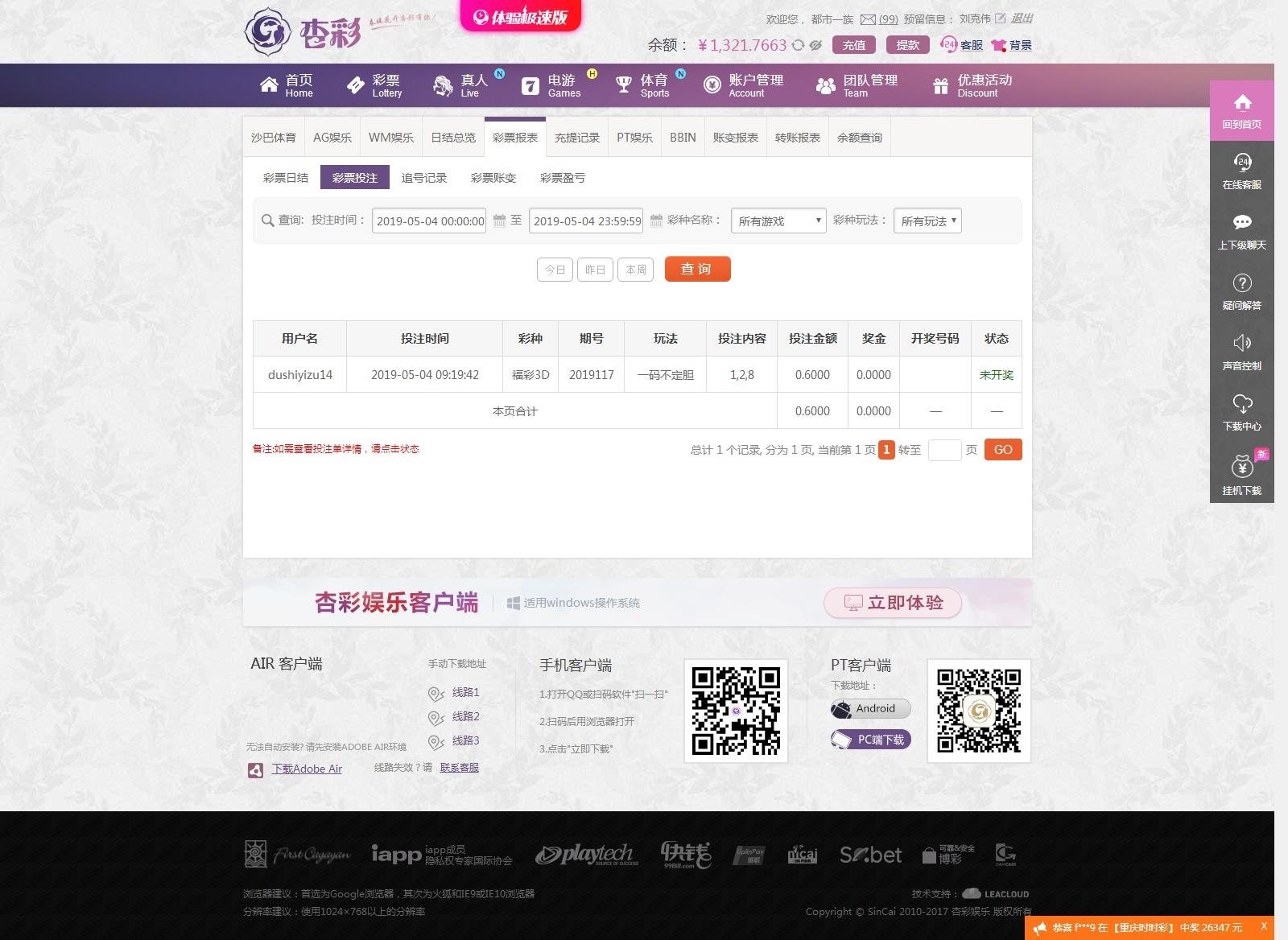Click the 下载Adobe Air link
This screenshot has height=940, width=1288.
click(307, 769)
